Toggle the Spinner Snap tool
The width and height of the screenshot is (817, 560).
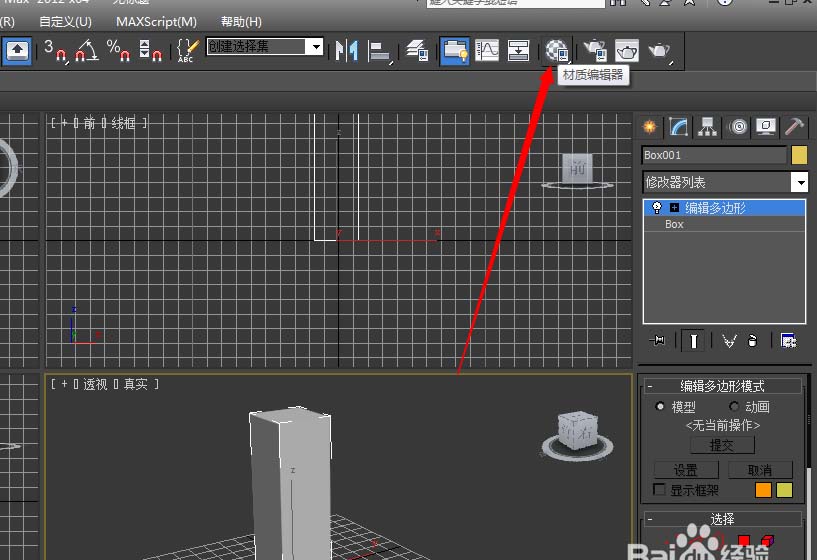coord(150,51)
